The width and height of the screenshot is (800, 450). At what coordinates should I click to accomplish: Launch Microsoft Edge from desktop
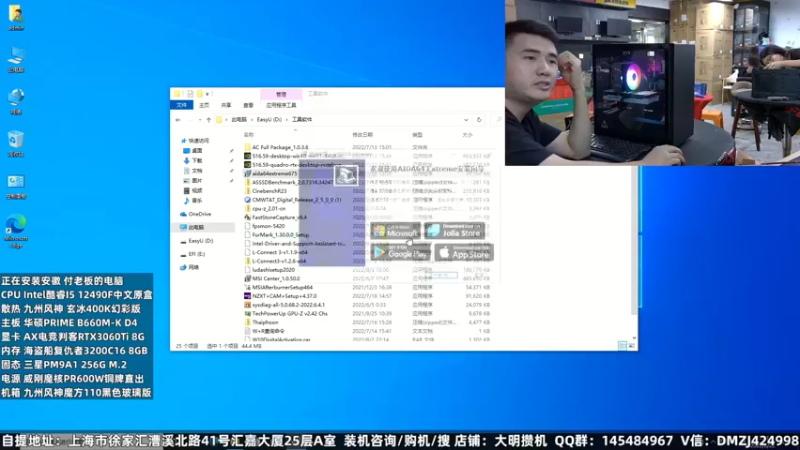point(16,231)
